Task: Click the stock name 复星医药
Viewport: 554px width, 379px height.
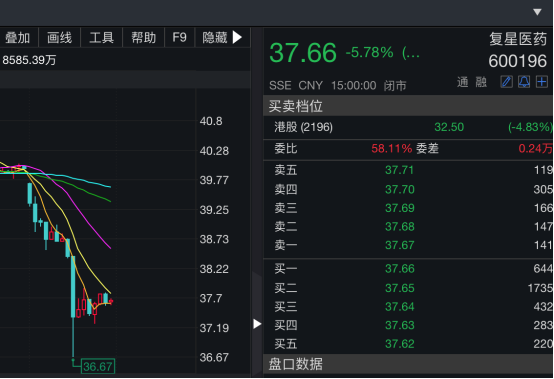Action: point(518,39)
